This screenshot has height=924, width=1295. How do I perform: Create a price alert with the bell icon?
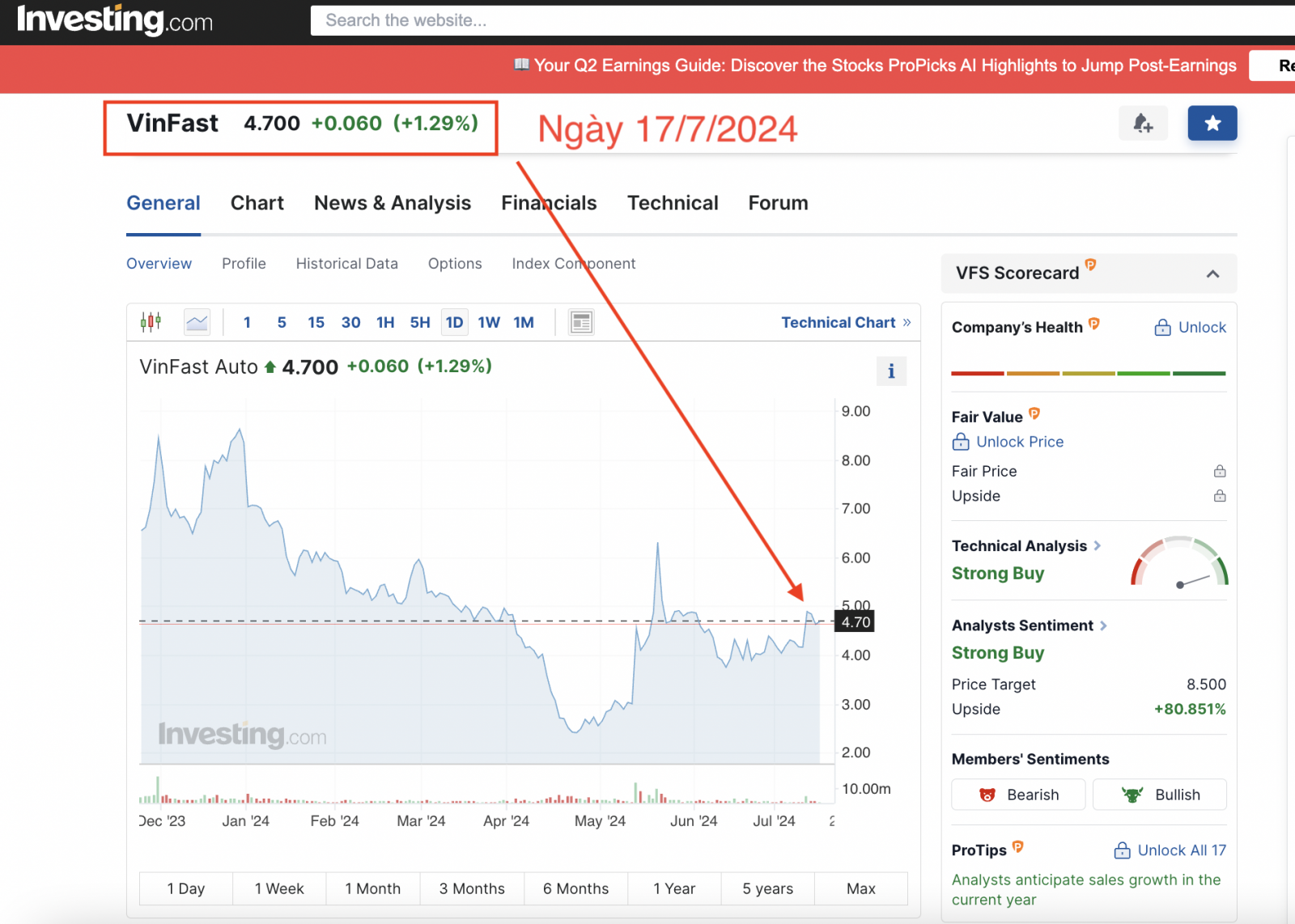click(1143, 123)
